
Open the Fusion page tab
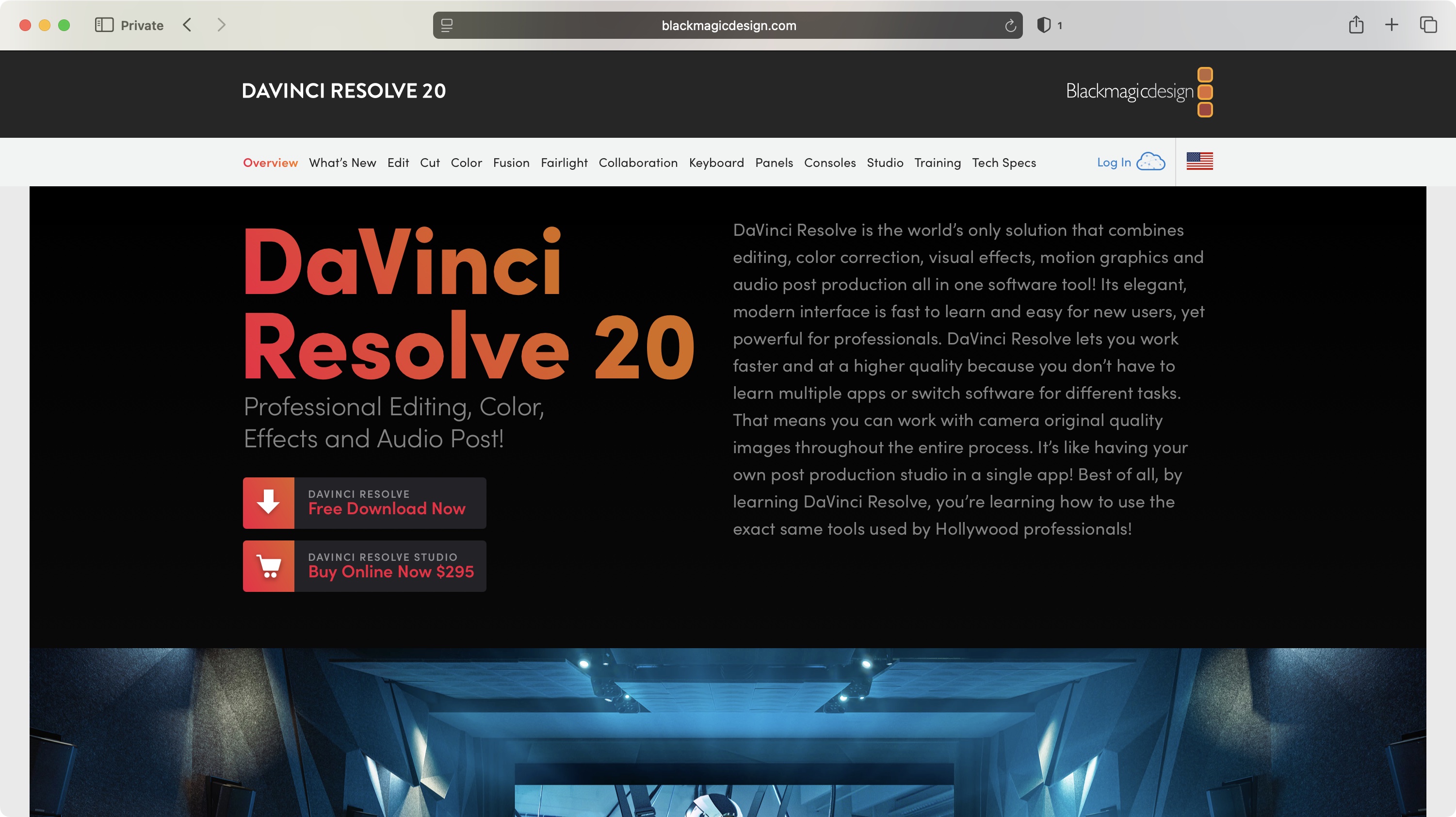tap(511, 163)
